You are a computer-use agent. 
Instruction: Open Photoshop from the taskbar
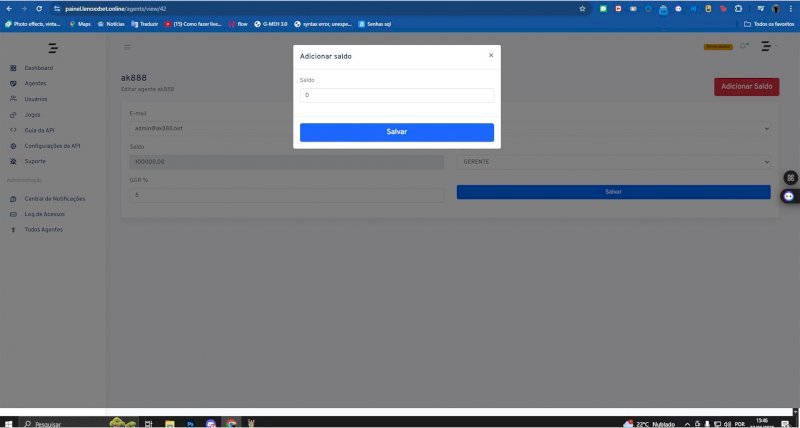click(190, 423)
